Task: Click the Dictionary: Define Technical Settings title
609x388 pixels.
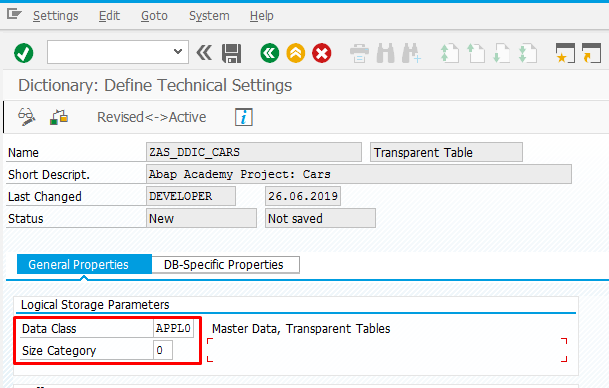Action: coord(155,85)
